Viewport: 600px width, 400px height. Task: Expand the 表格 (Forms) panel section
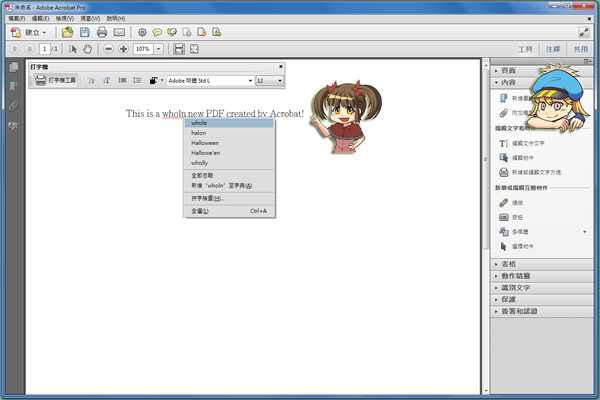542,264
